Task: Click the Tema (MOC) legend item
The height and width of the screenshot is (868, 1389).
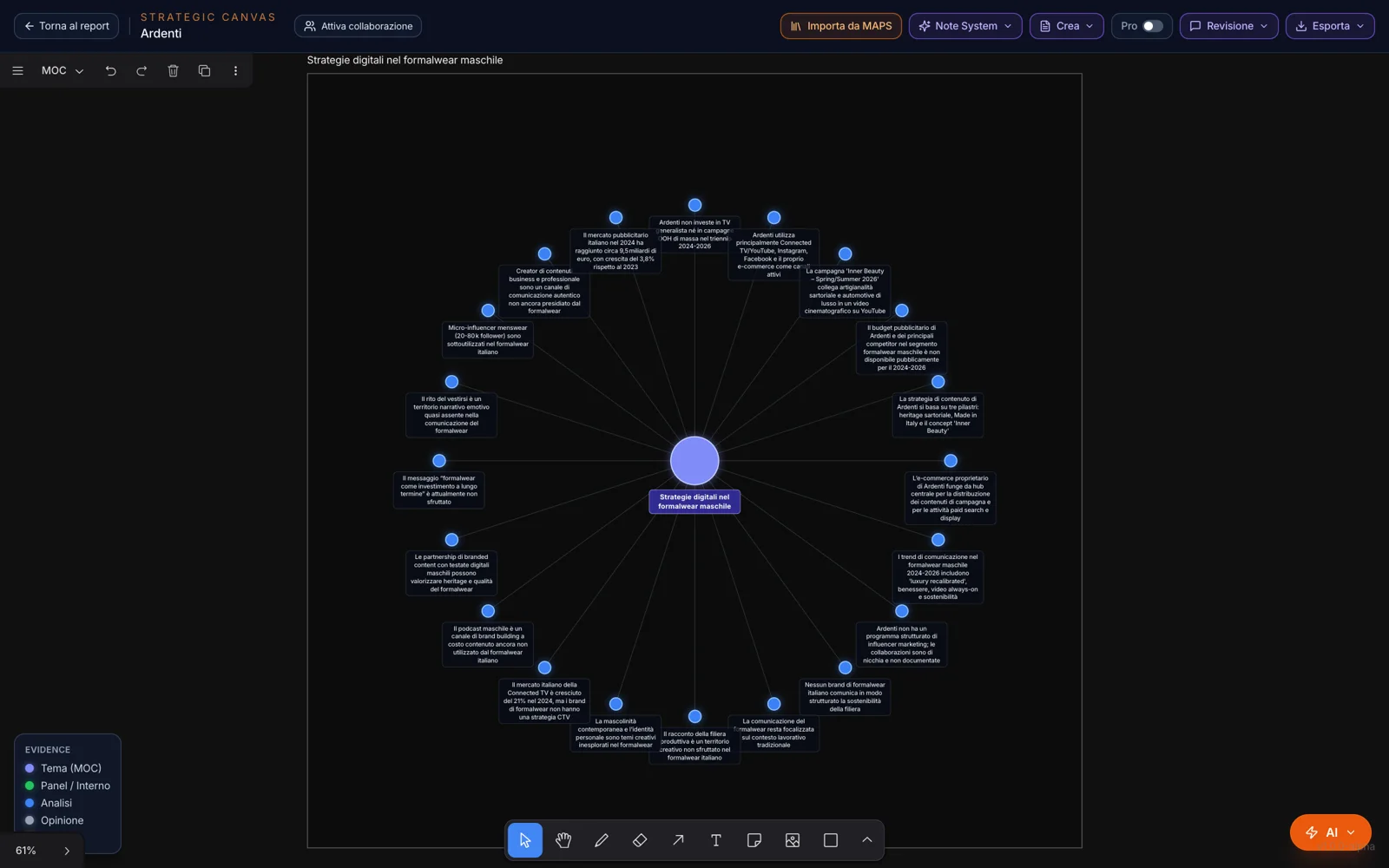Action: pos(63,768)
